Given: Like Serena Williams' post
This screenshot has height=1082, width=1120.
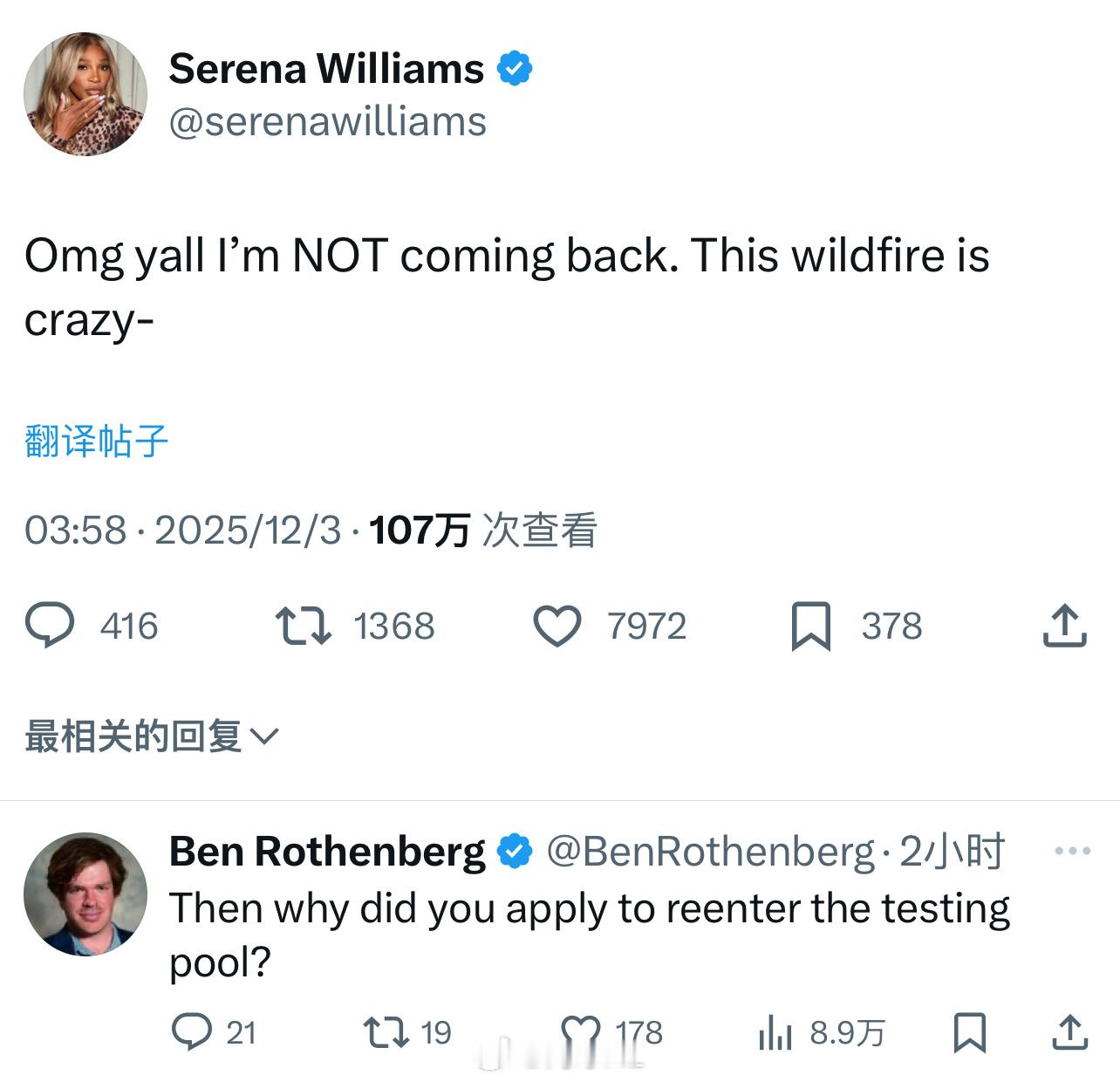Looking at the screenshot, I should 557,626.
